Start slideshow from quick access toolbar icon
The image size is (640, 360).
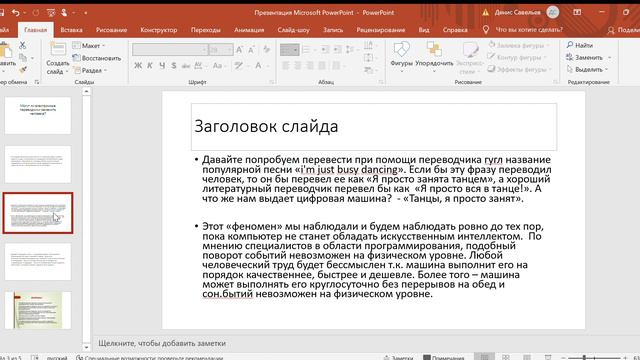click(x=51, y=13)
